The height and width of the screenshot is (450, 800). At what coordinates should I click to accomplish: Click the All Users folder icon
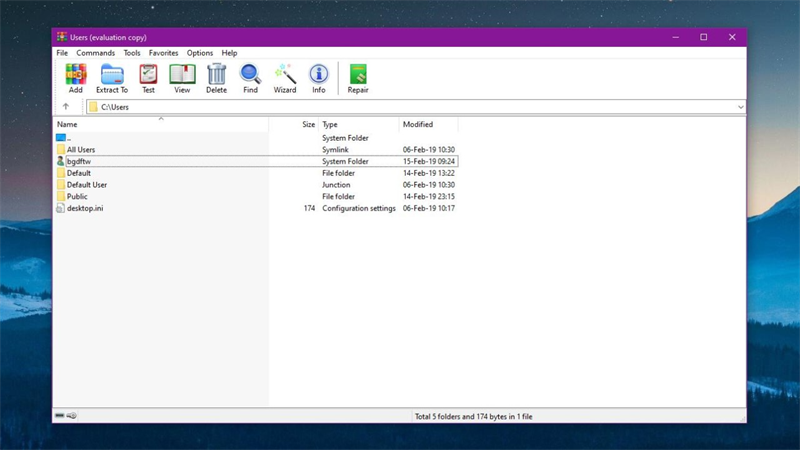(61, 149)
